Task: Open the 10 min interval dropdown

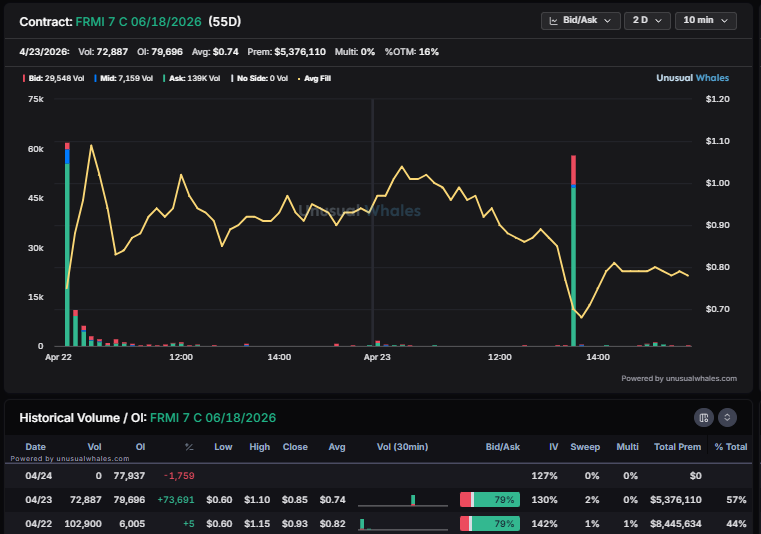Action: click(706, 20)
